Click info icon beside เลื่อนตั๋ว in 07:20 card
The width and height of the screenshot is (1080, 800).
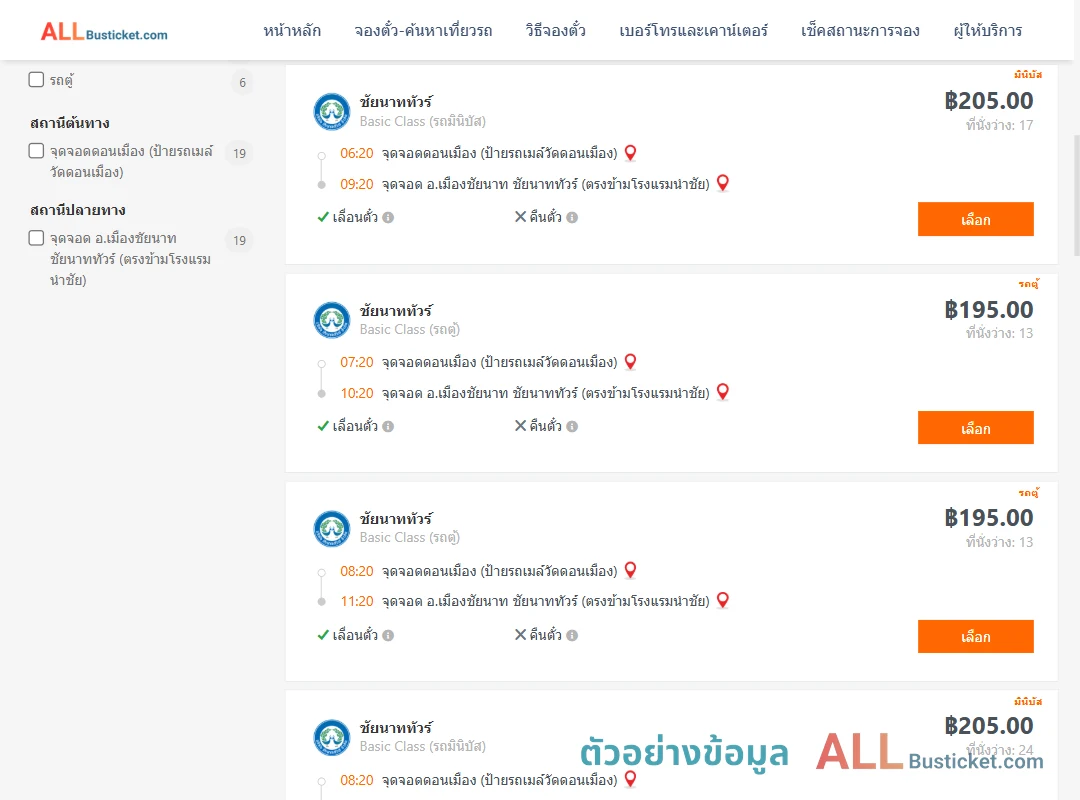tap(388, 427)
